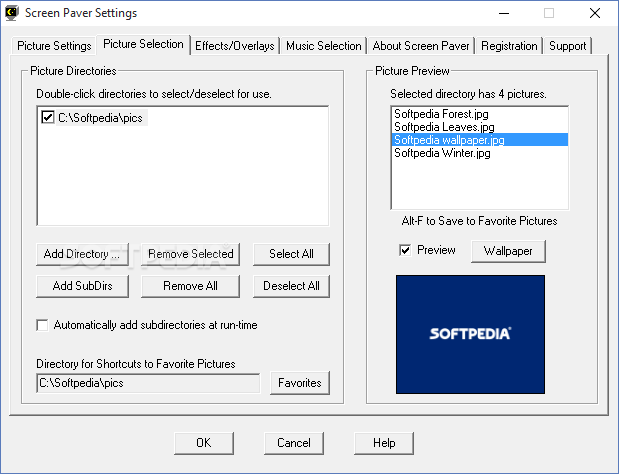The height and width of the screenshot is (474, 619).
Task: Close the Screen Paver Settings window
Action: point(595,13)
